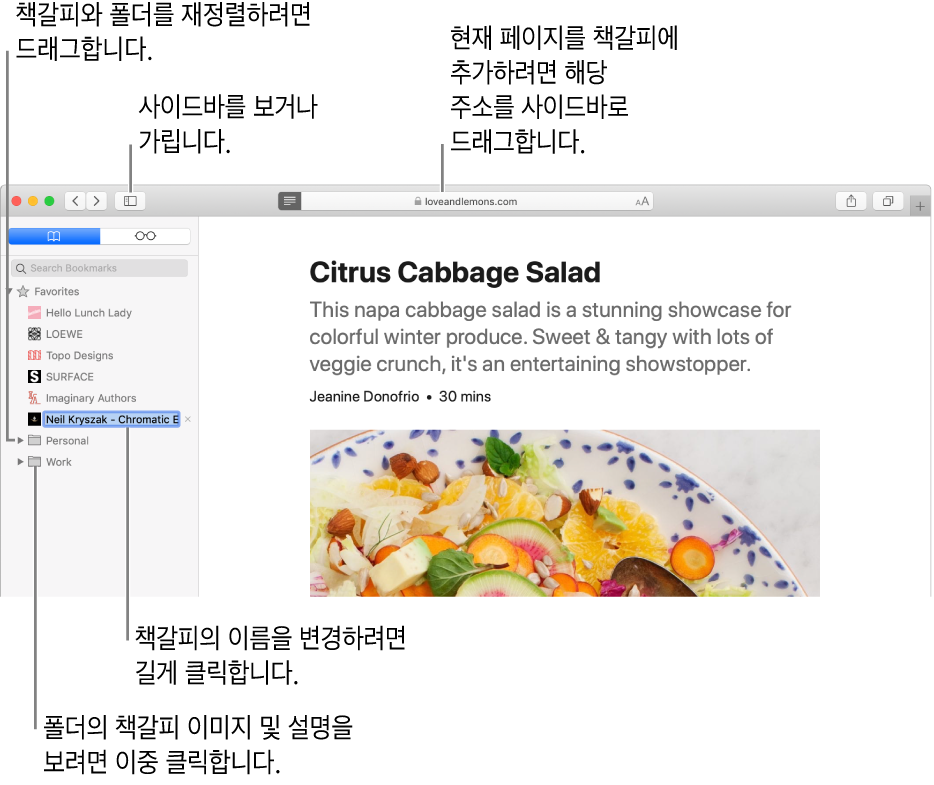This screenshot has width=934, height=785.
Task: Click the Neil Kryszak bookmark favicon
Action: pos(35,419)
